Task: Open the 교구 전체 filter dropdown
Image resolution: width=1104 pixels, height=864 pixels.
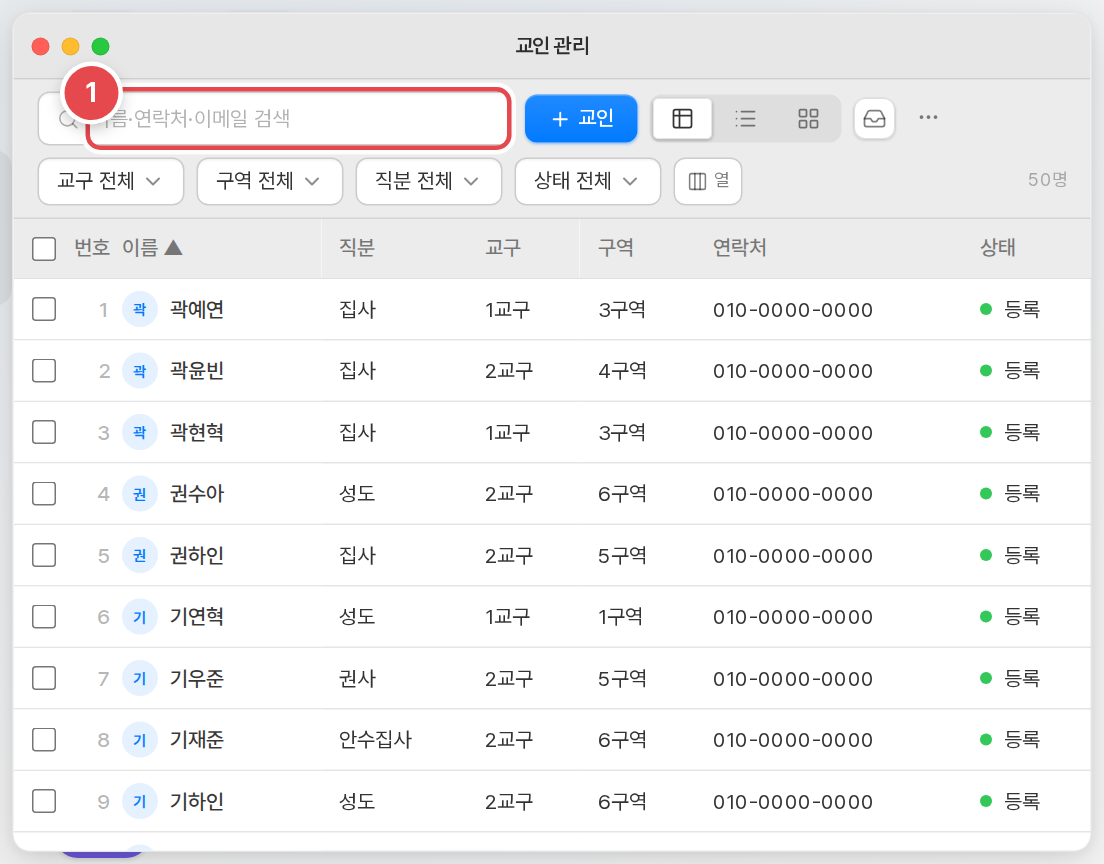Action: point(111,182)
